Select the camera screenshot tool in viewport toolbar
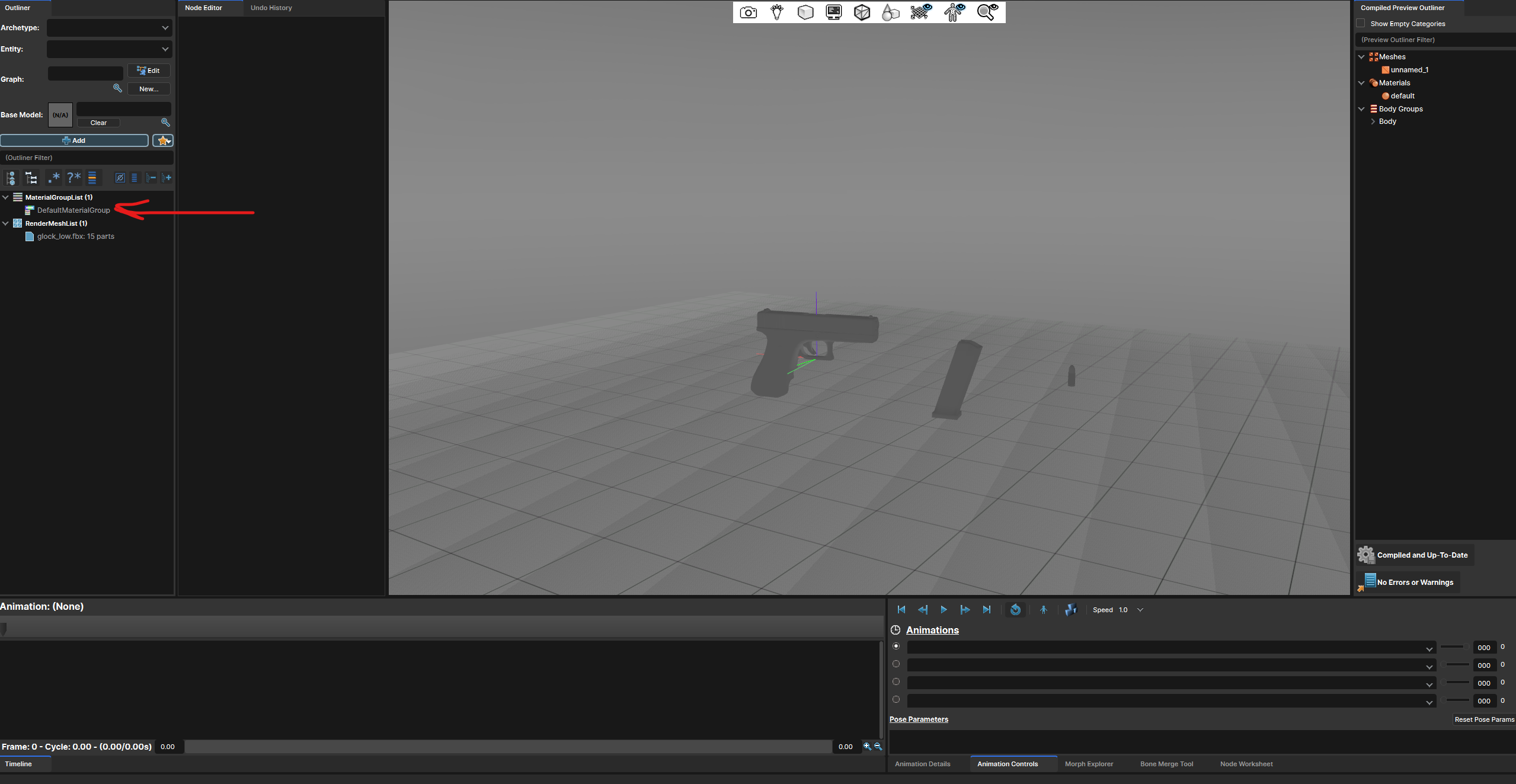 coord(748,12)
